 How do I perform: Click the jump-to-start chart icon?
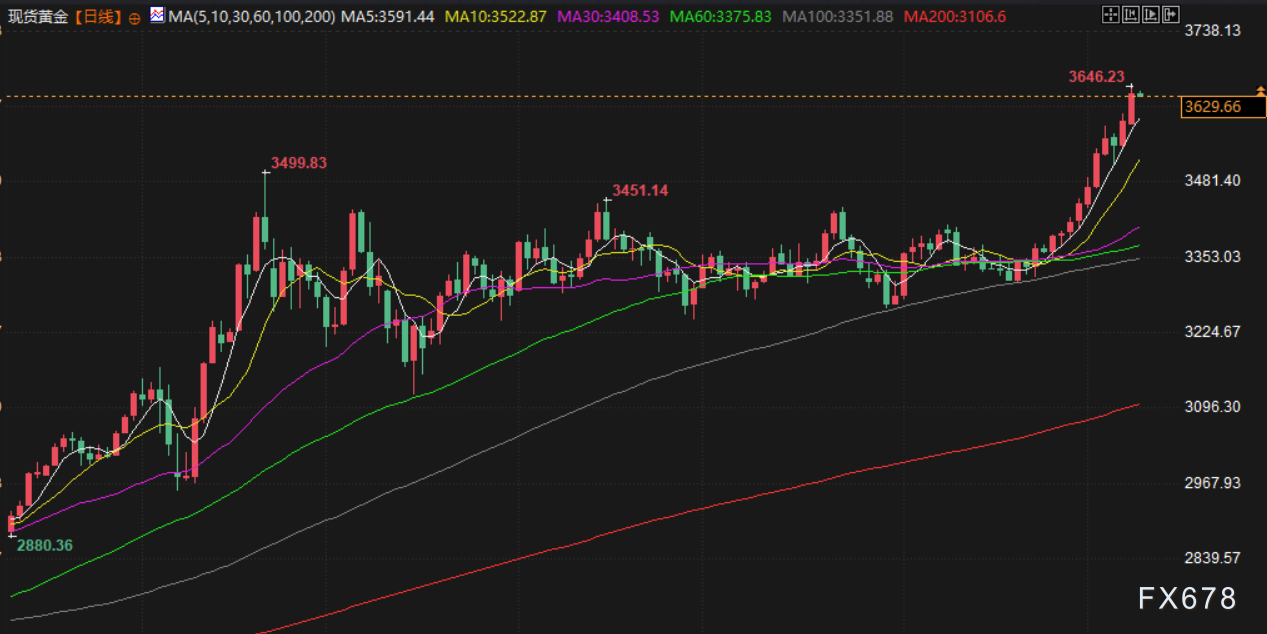1130,15
